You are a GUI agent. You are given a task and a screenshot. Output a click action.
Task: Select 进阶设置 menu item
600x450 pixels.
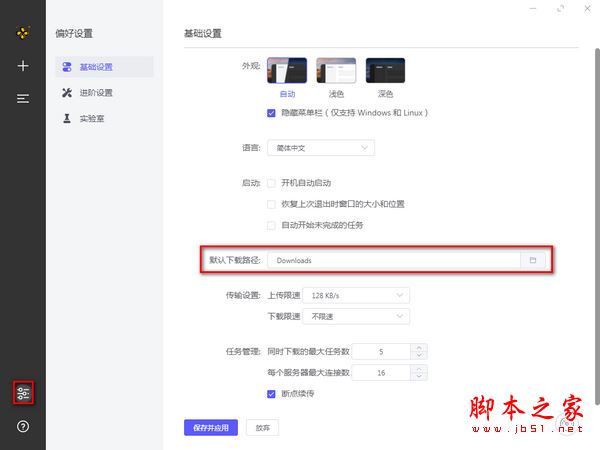point(104,93)
